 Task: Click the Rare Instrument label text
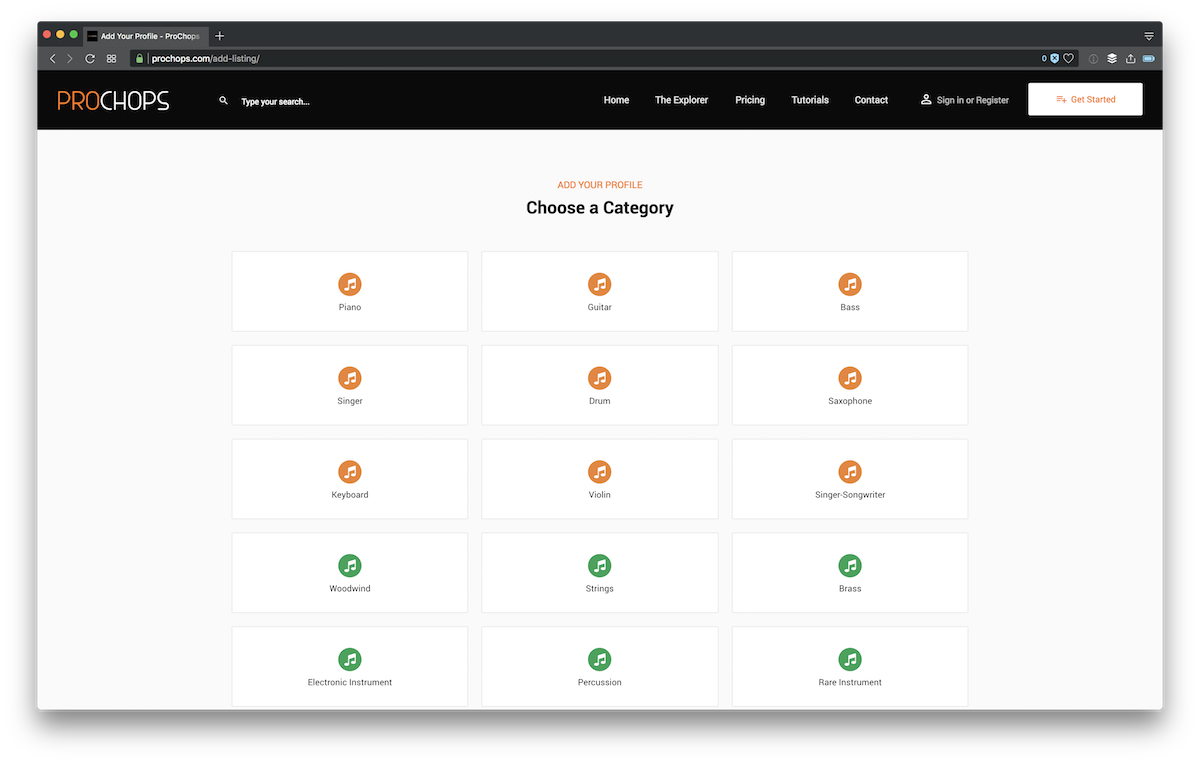click(x=850, y=682)
